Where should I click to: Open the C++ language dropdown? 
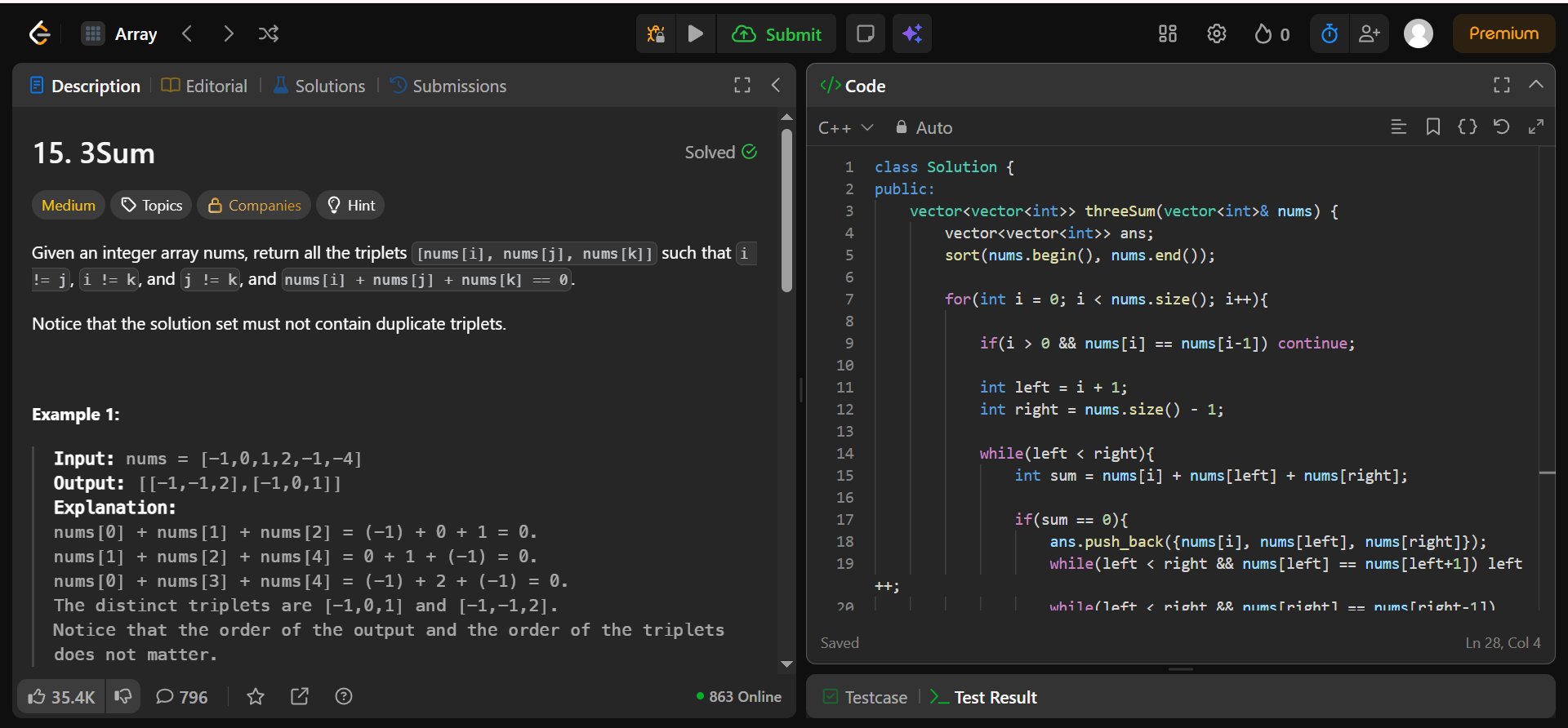[845, 127]
